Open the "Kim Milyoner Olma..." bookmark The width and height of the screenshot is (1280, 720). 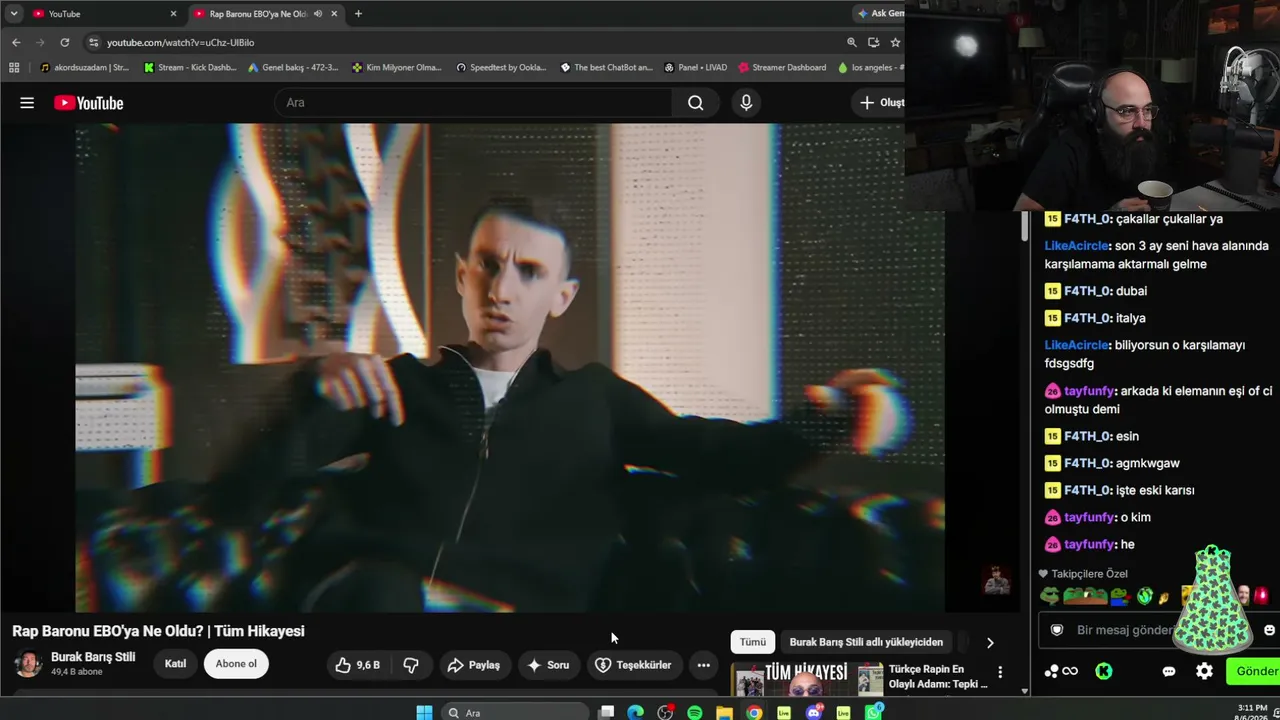coord(397,68)
